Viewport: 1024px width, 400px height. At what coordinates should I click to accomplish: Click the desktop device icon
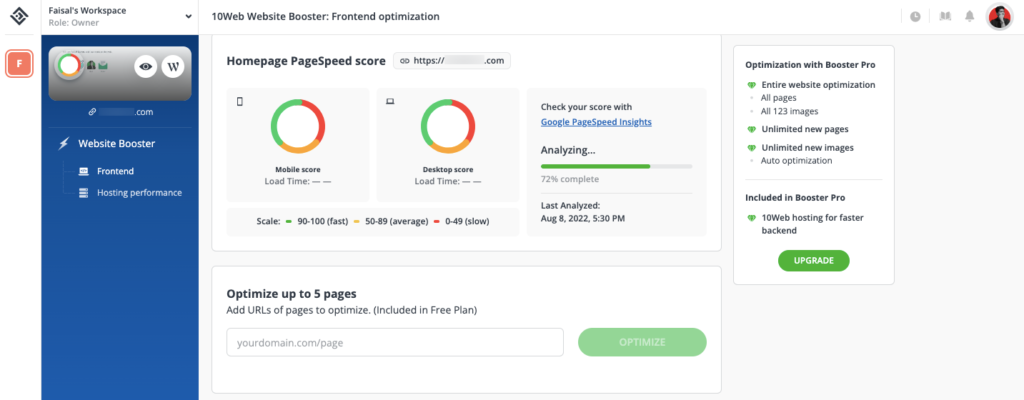point(390,101)
